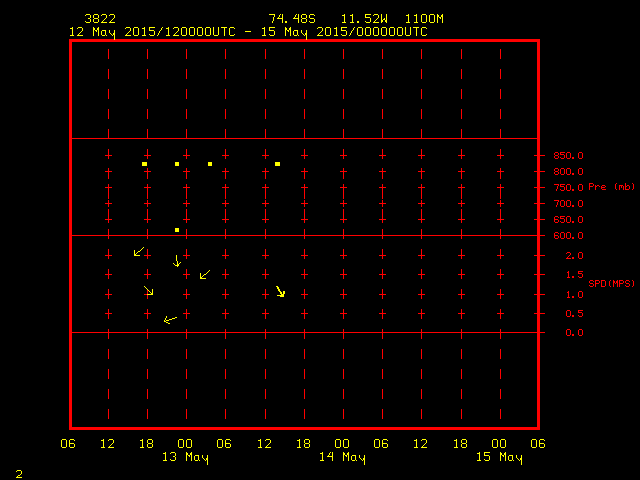Click the 700.0 pressure axis label
The image size is (640, 480).
[x=568, y=203]
